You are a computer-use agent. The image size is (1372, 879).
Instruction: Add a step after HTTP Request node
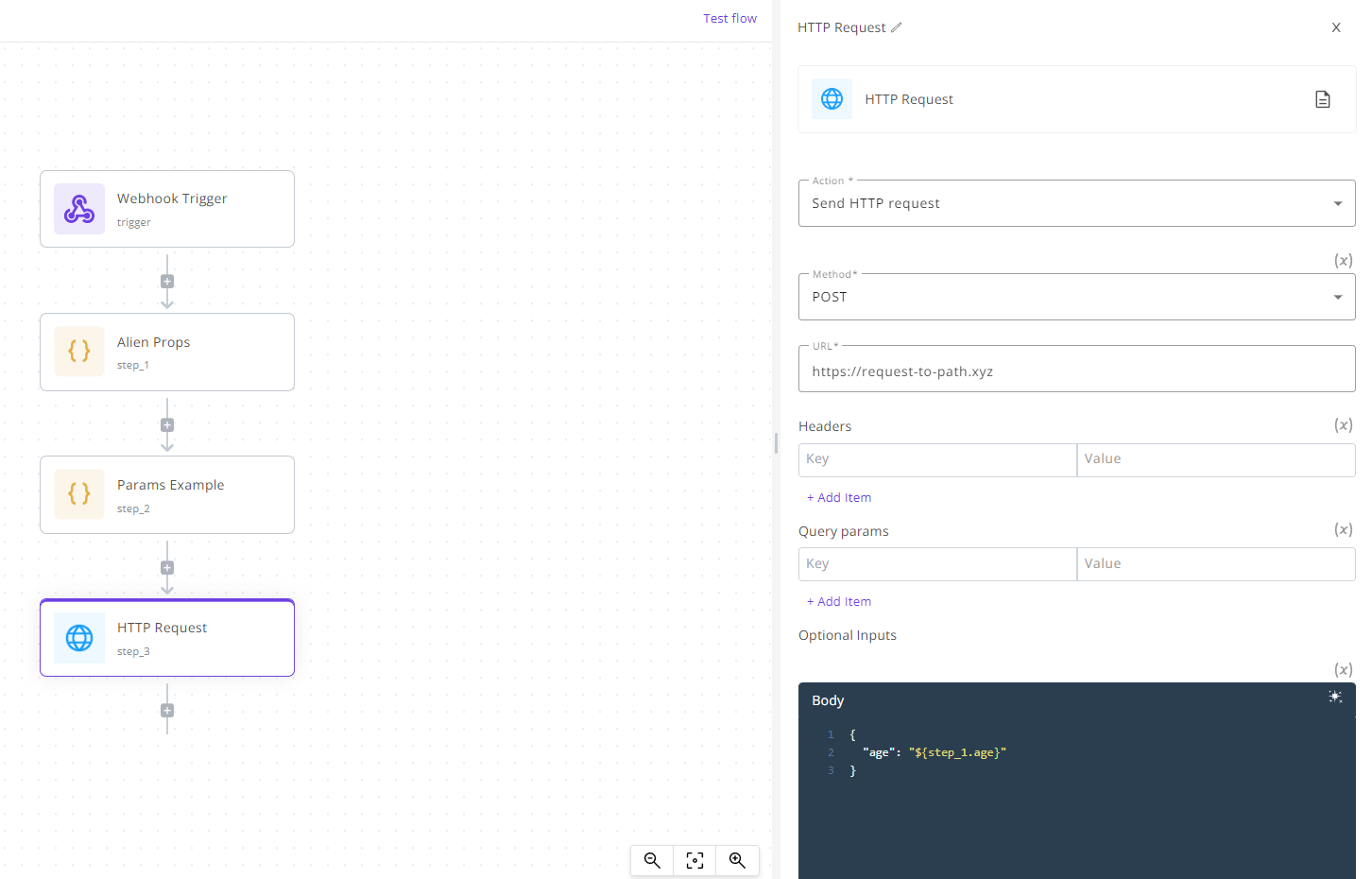[x=167, y=711]
